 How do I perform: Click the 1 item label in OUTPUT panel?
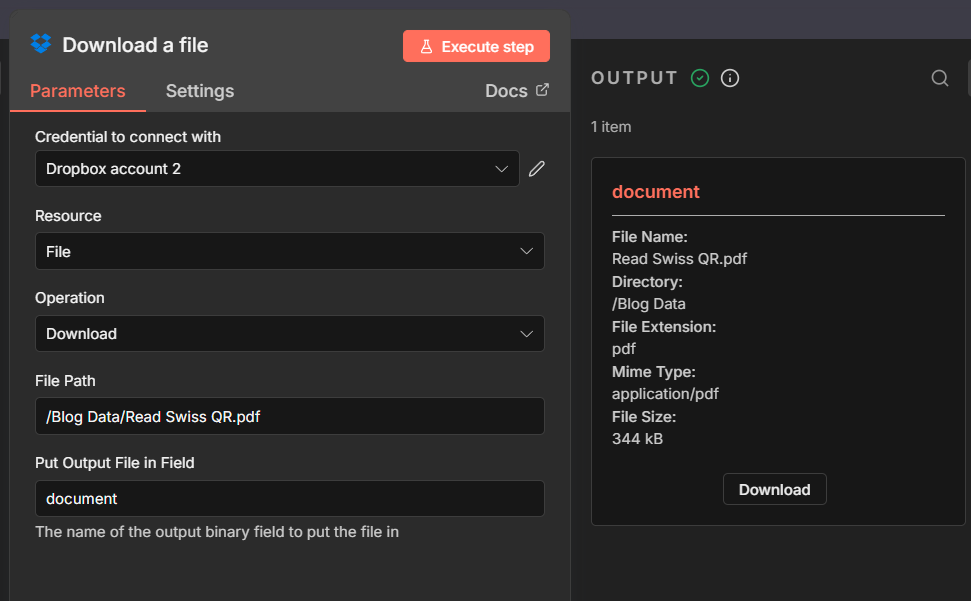[611, 127]
